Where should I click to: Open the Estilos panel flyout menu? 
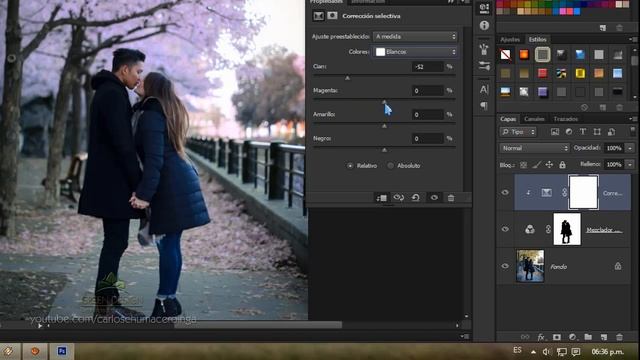632,40
